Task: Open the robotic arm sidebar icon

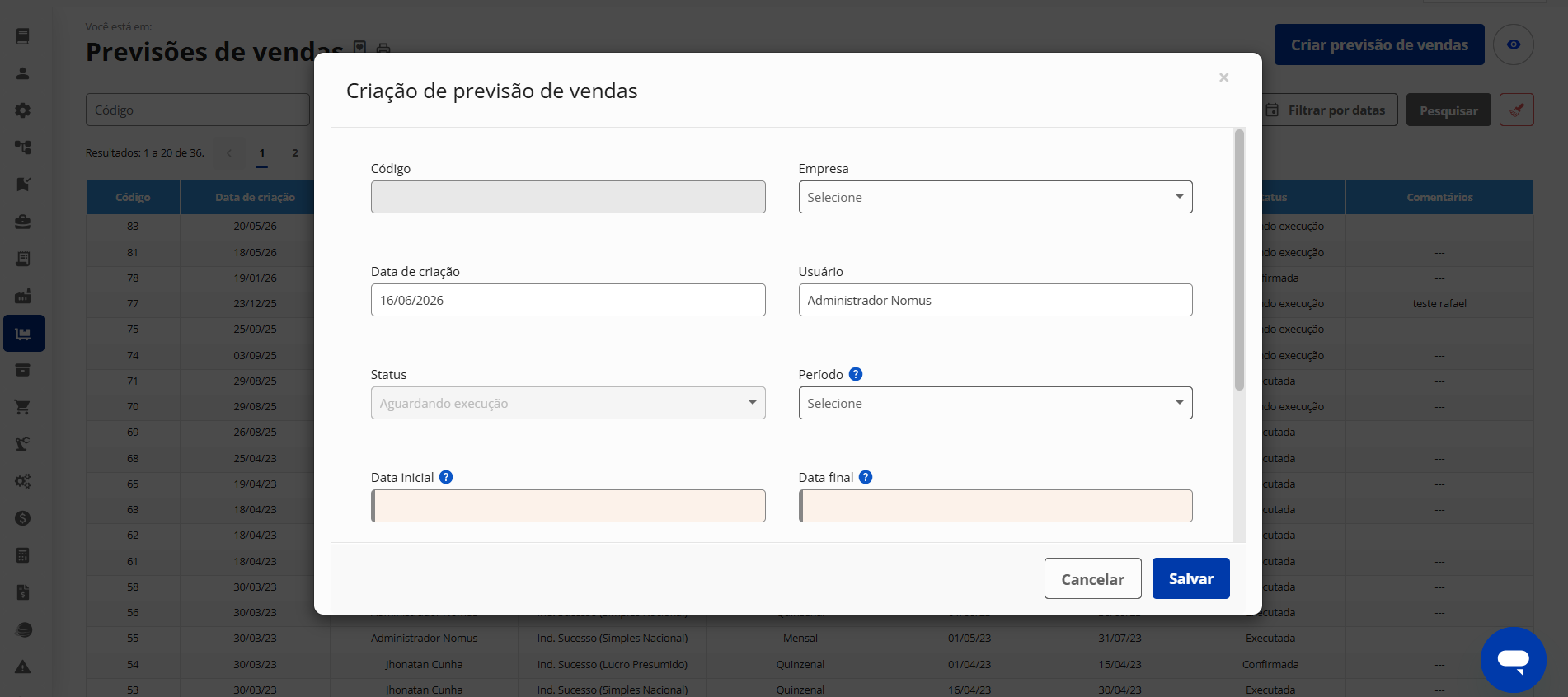Action: click(23, 444)
